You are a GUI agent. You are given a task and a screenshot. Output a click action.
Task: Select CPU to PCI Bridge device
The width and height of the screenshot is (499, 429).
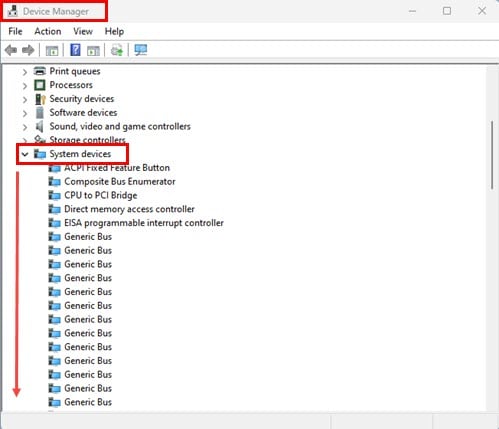pyautogui.click(x=101, y=195)
